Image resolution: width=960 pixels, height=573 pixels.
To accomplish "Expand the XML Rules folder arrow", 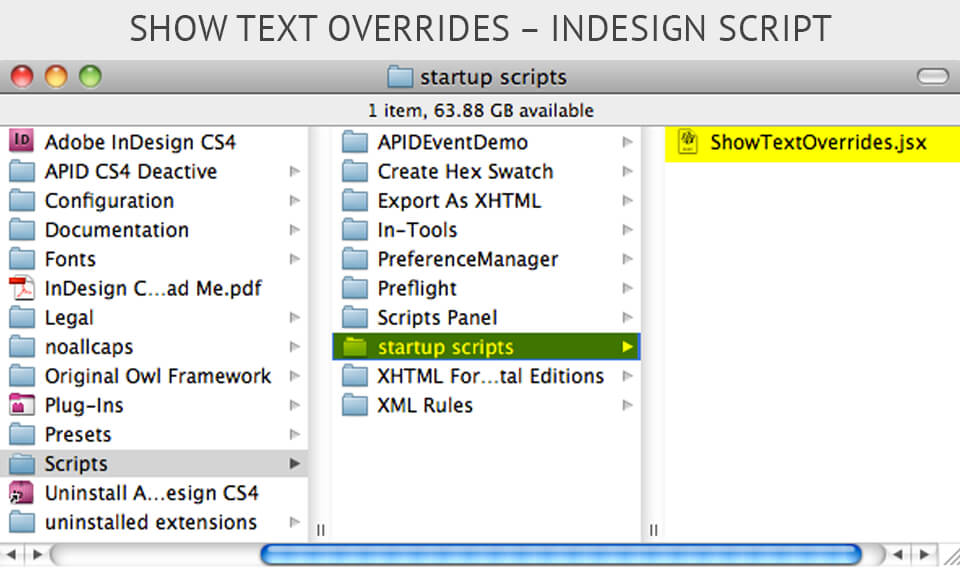I will tap(627, 405).
